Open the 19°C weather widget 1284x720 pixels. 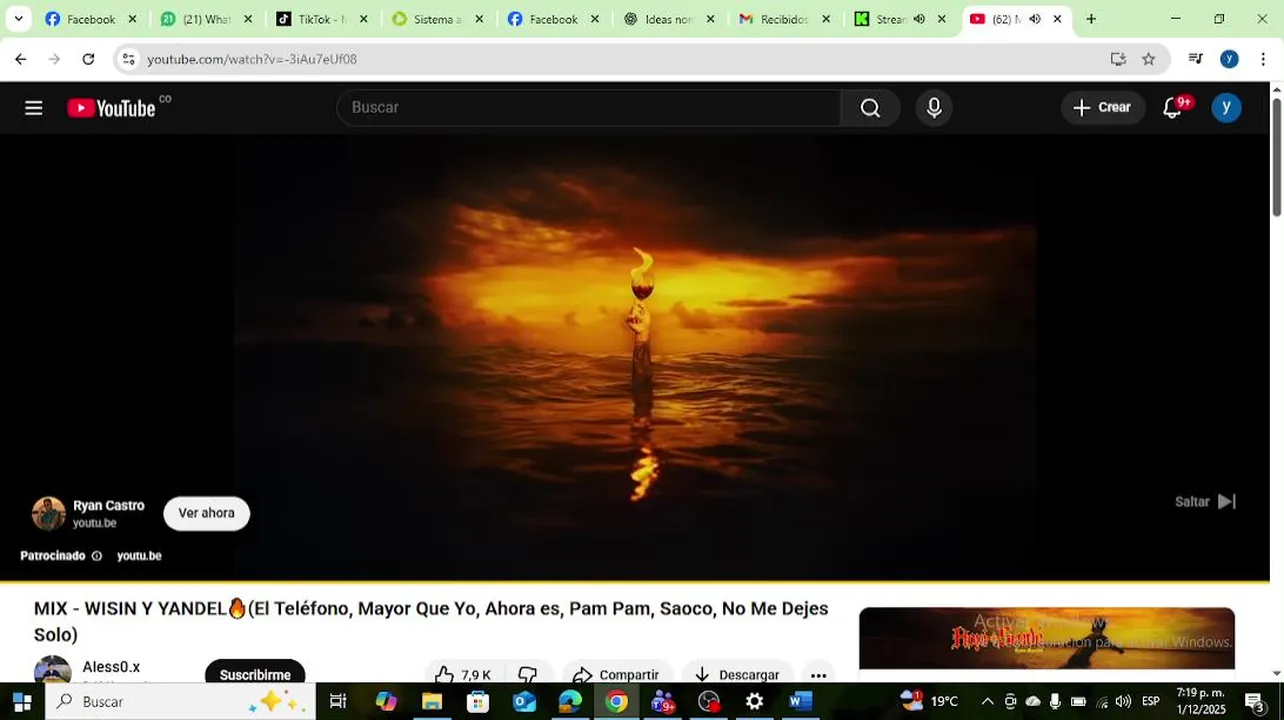[x=930, y=701]
